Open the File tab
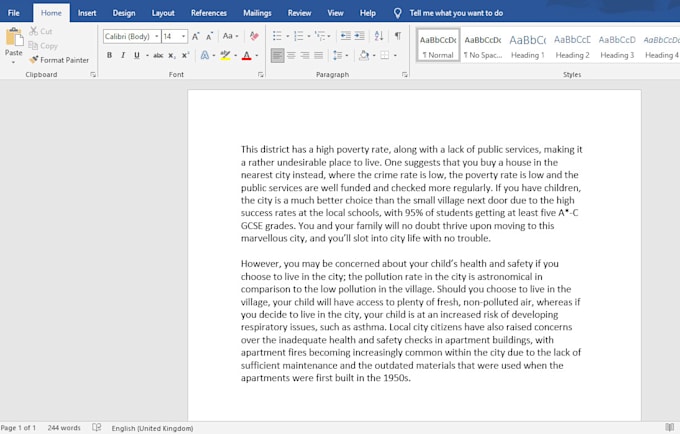This screenshot has height=434, width=680. 14,13
